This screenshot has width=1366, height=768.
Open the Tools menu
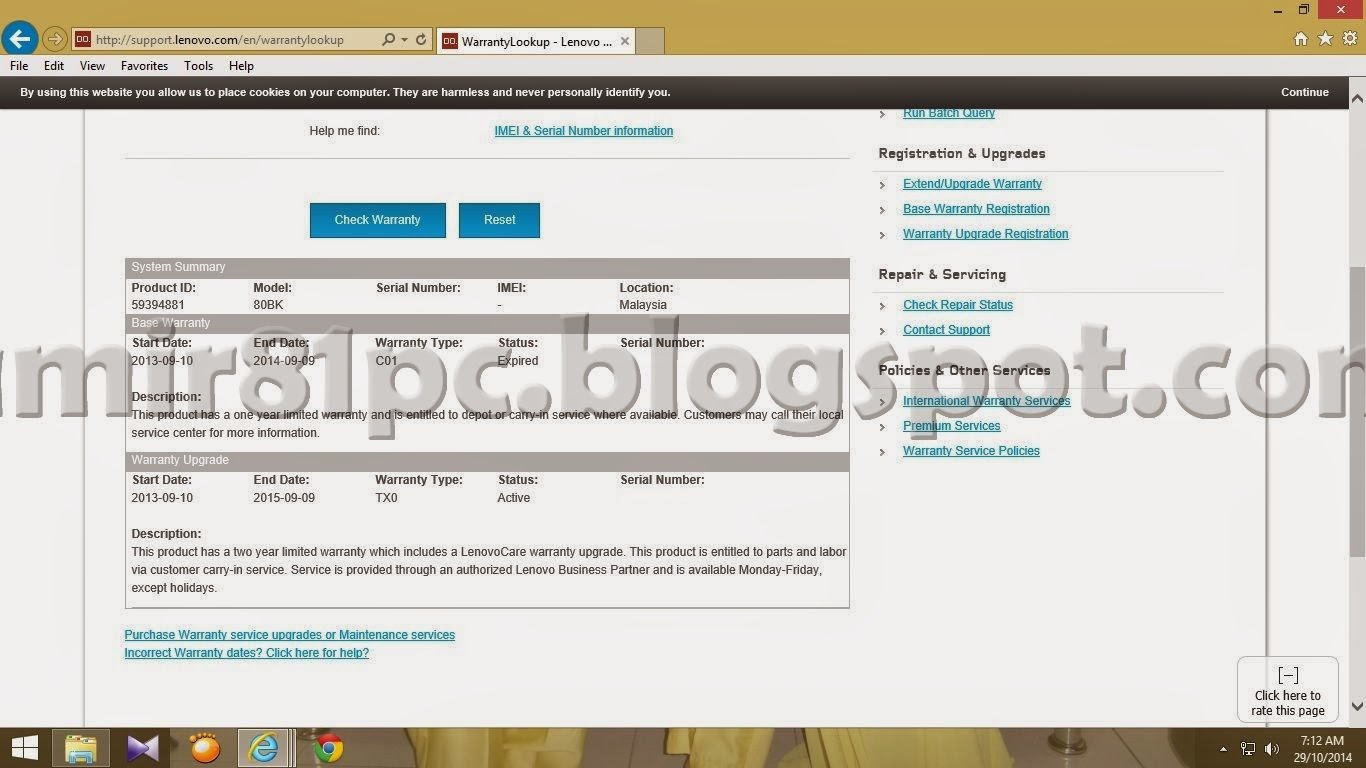click(198, 66)
